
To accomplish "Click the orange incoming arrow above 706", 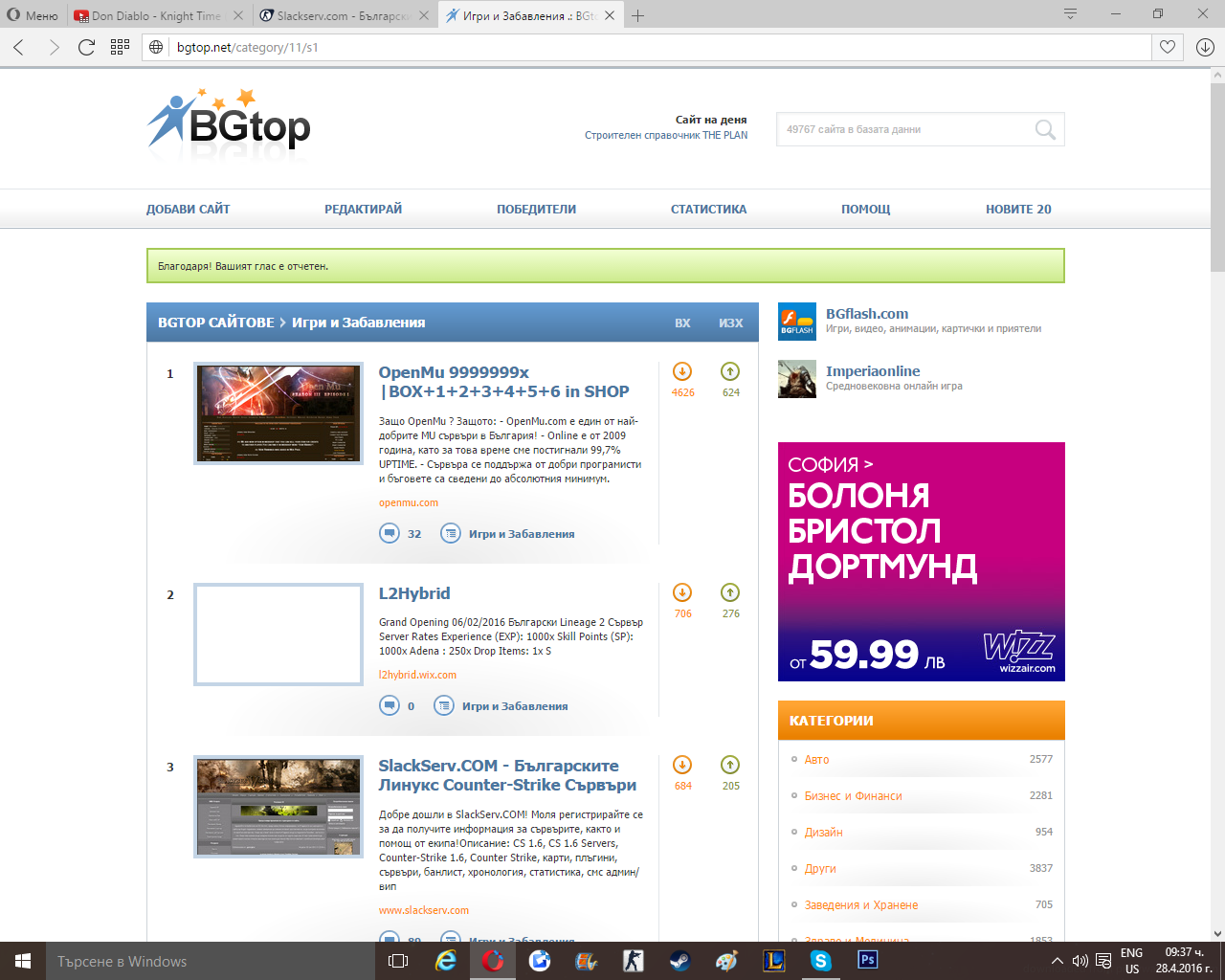I will point(682,592).
